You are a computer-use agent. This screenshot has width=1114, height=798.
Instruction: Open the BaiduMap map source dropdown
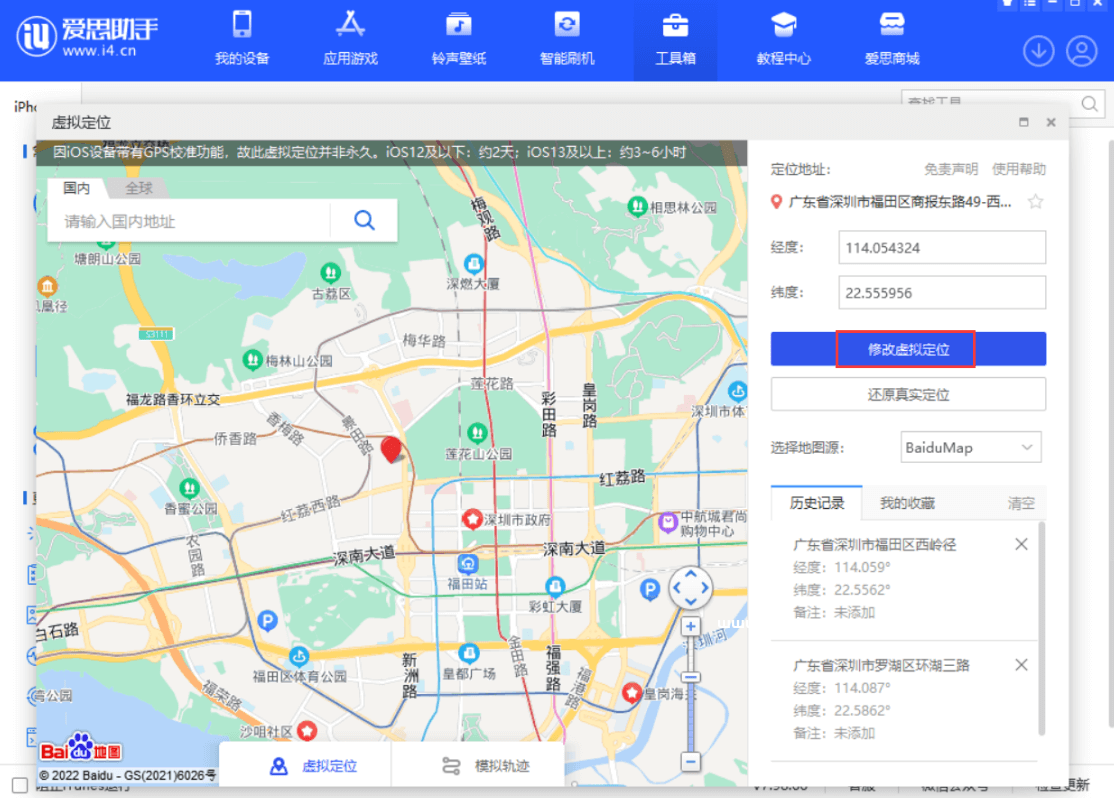[969, 447]
